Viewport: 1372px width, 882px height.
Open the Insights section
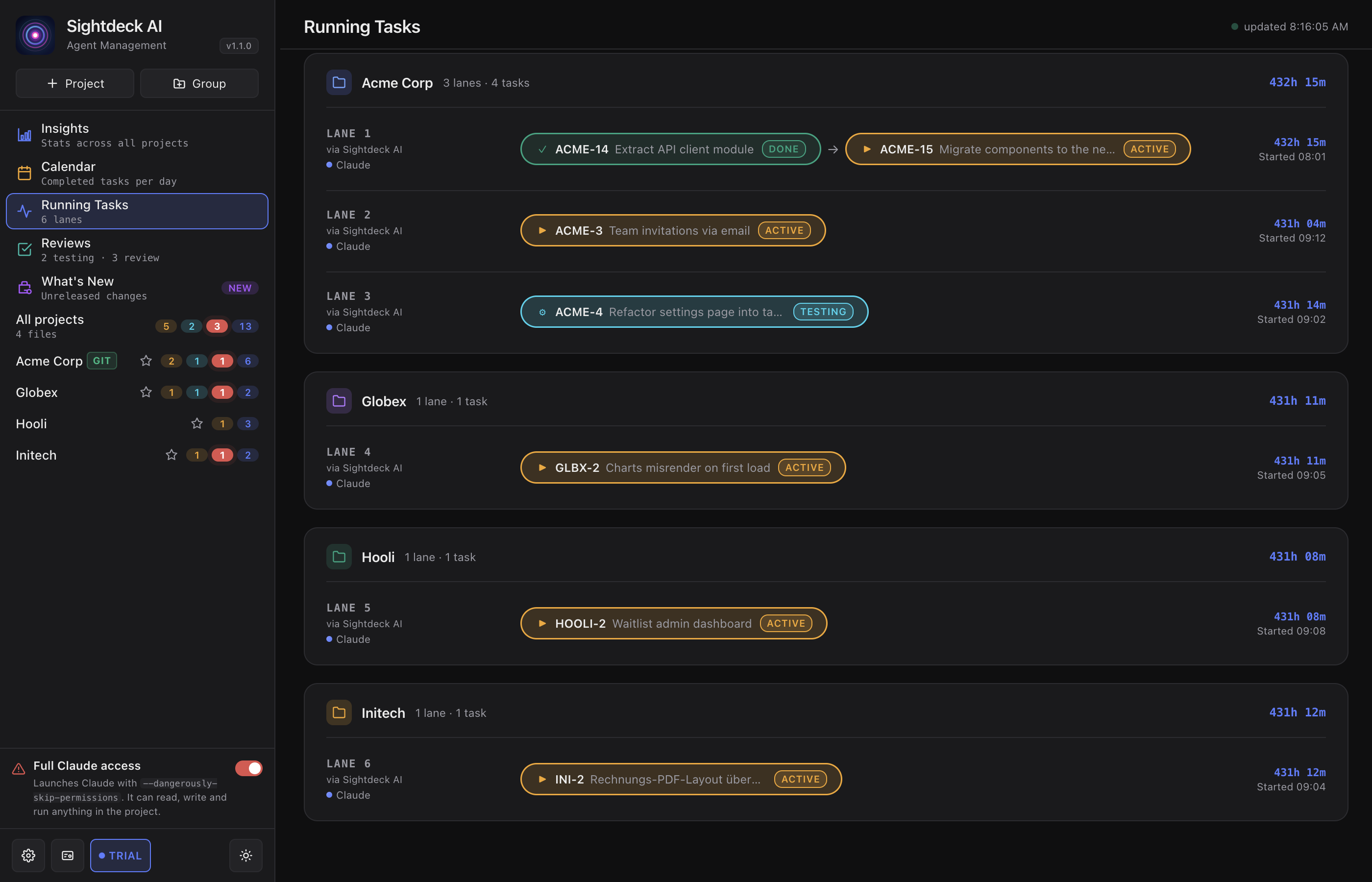click(x=137, y=135)
